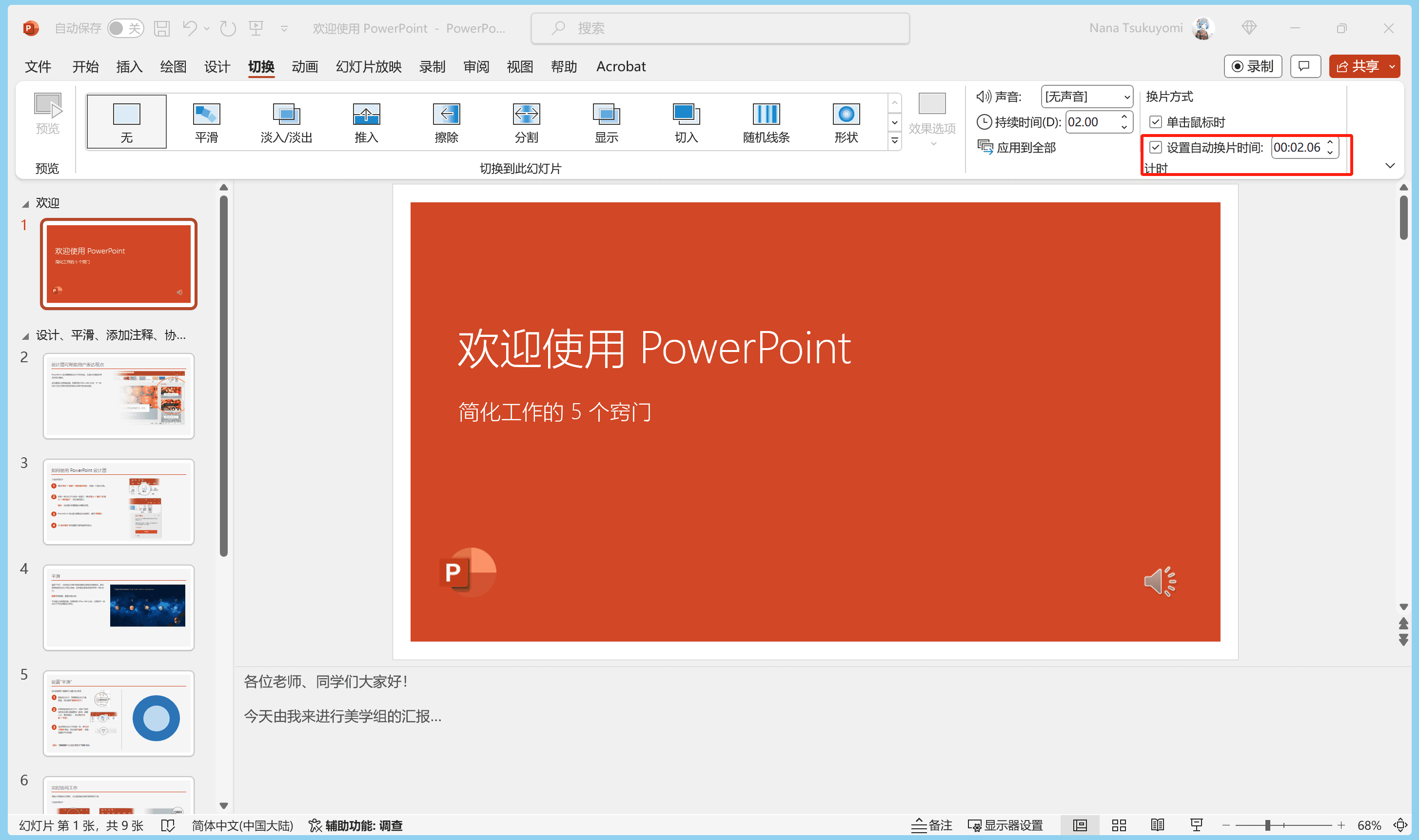Viewport: 1419px width, 840px height.
Task: Click the Apply To All (应用到全部) icon
Action: click(x=985, y=147)
